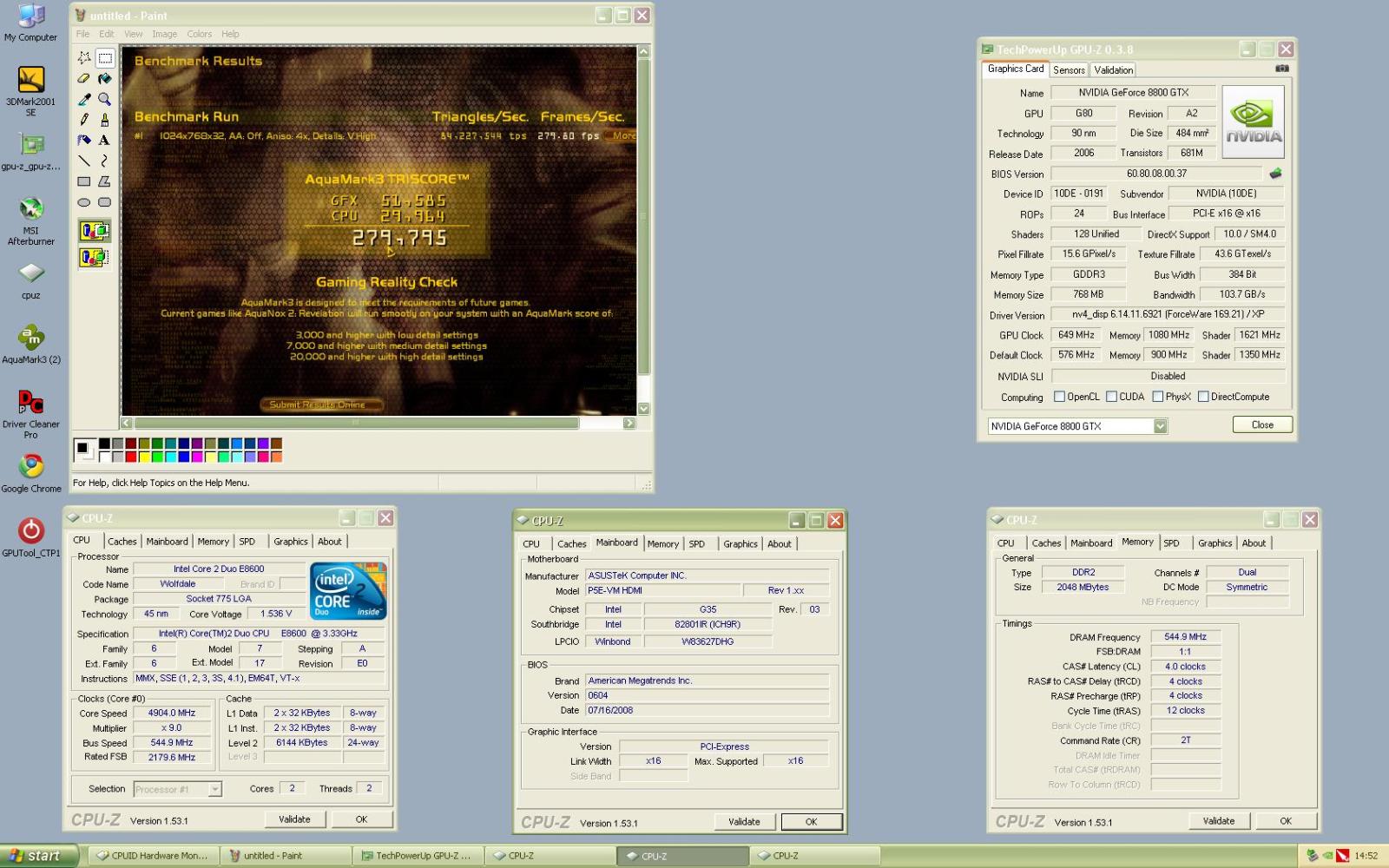This screenshot has width=1389, height=868.
Task: Select the GPUTool_CTP1 desktop icon
Action: [31, 537]
